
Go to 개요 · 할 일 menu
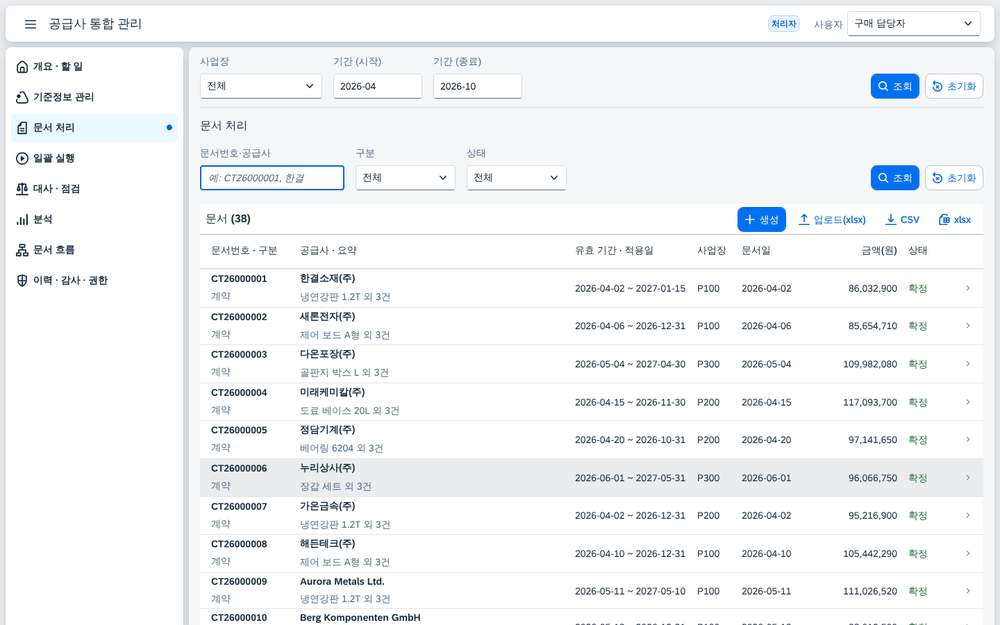(x=94, y=66)
